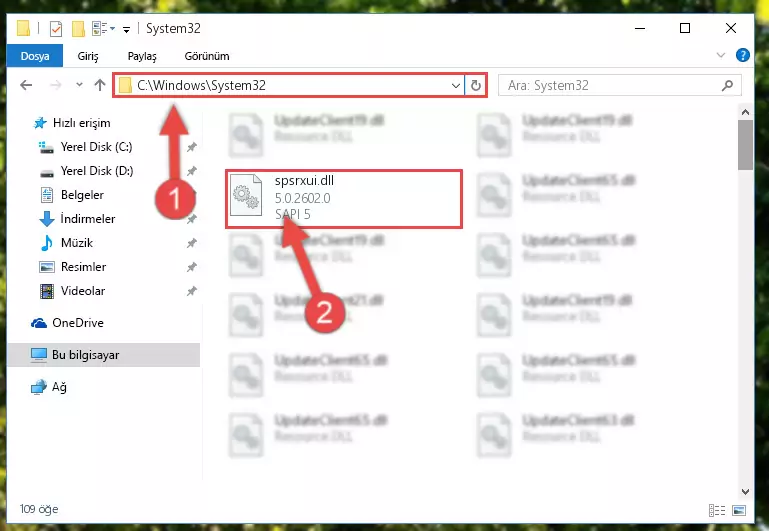Click the pin icon beside Resimler
769x531 pixels.
[192, 267]
